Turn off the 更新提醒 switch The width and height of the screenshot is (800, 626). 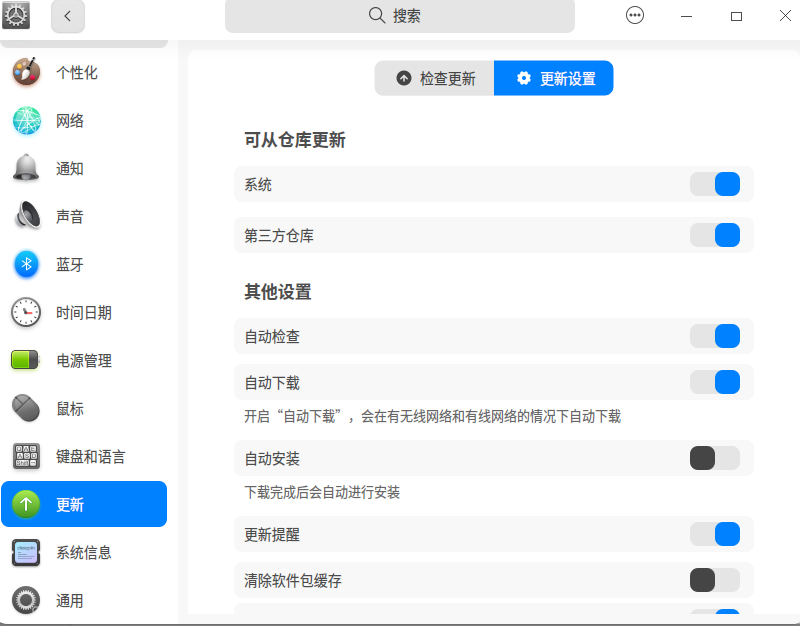(715, 534)
